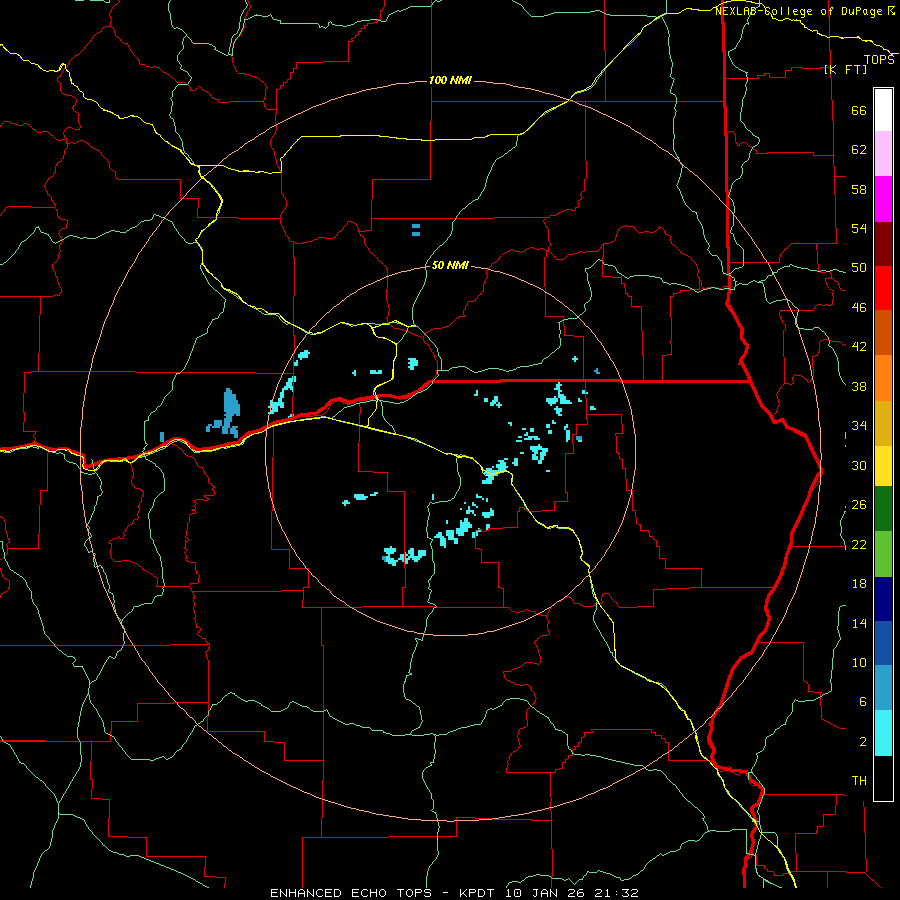Click the light green legend swatch
The width and height of the screenshot is (900, 900).
pos(883,554)
